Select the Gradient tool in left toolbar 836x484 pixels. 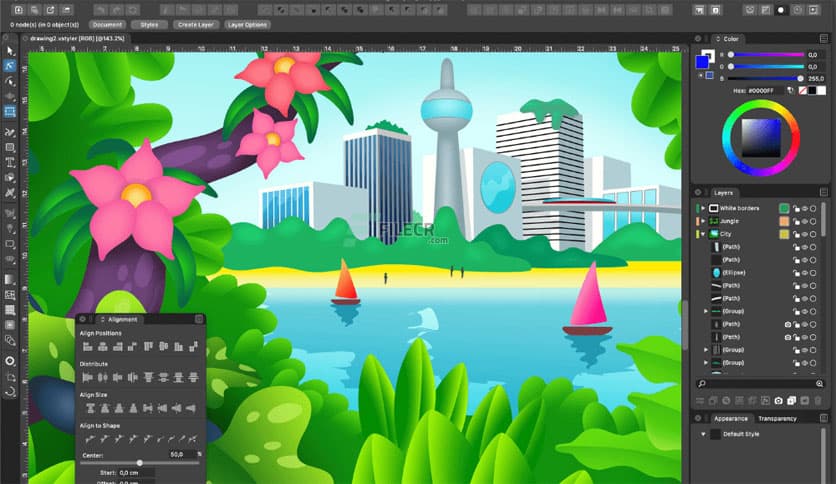(x=10, y=279)
